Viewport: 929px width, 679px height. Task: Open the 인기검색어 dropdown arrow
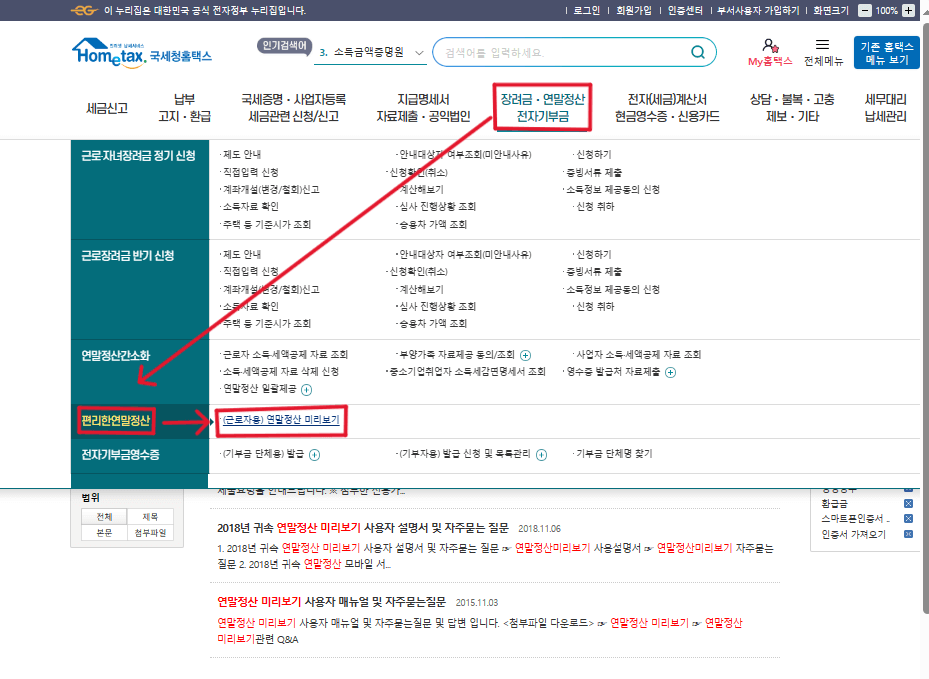pyautogui.click(x=420, y=51)
